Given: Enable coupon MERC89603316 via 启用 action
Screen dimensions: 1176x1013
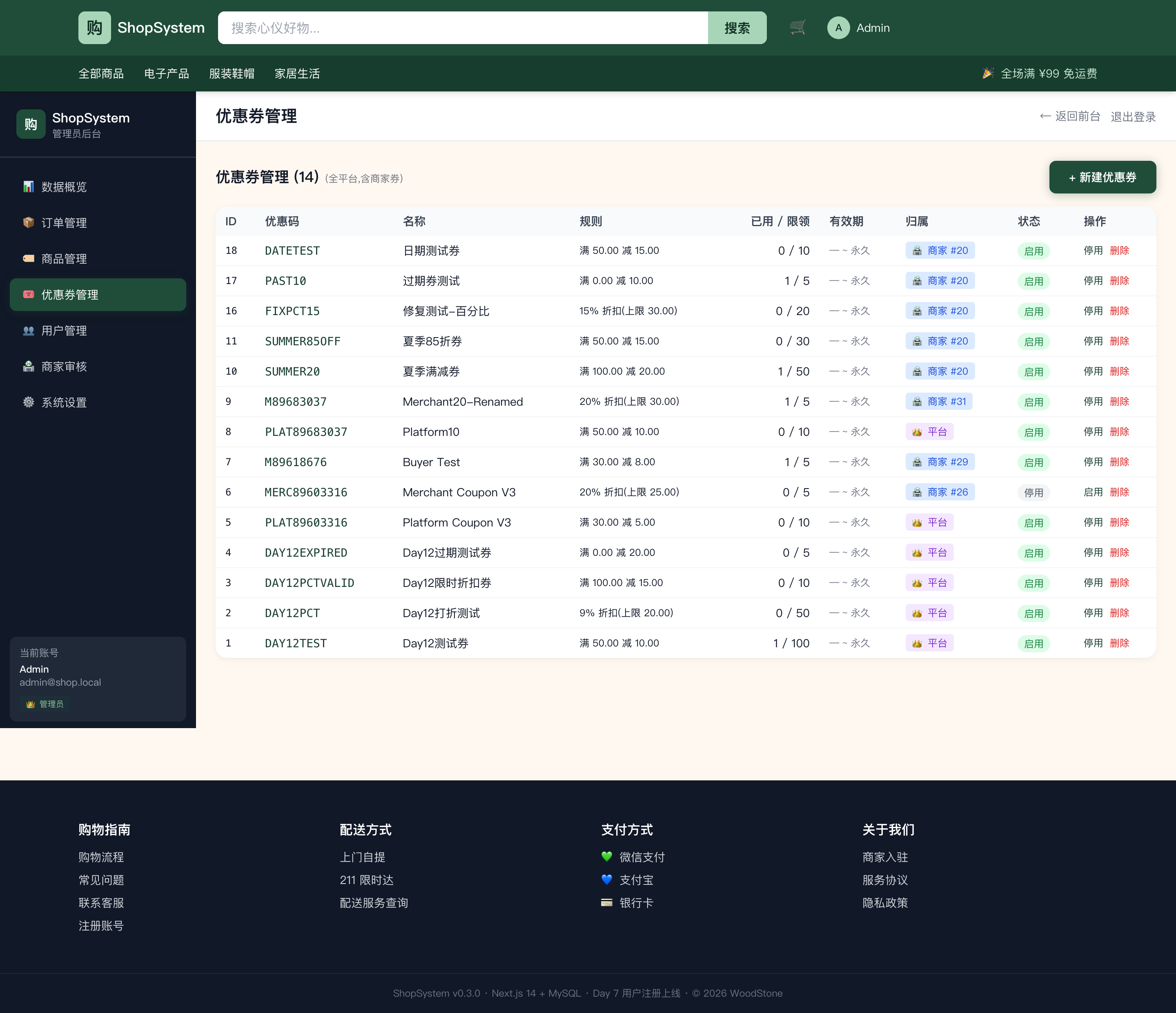Looking at the screenshot, I should [1093, 492].
